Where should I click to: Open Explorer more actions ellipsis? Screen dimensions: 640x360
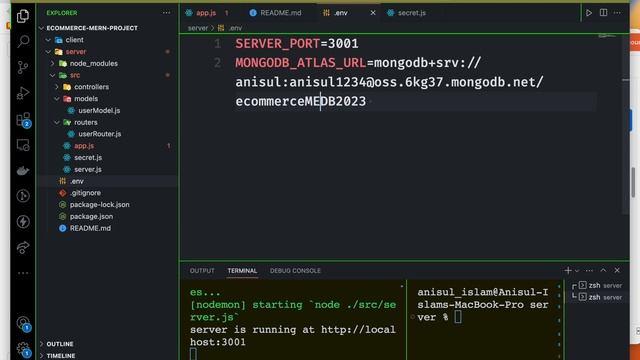(167, 13)
